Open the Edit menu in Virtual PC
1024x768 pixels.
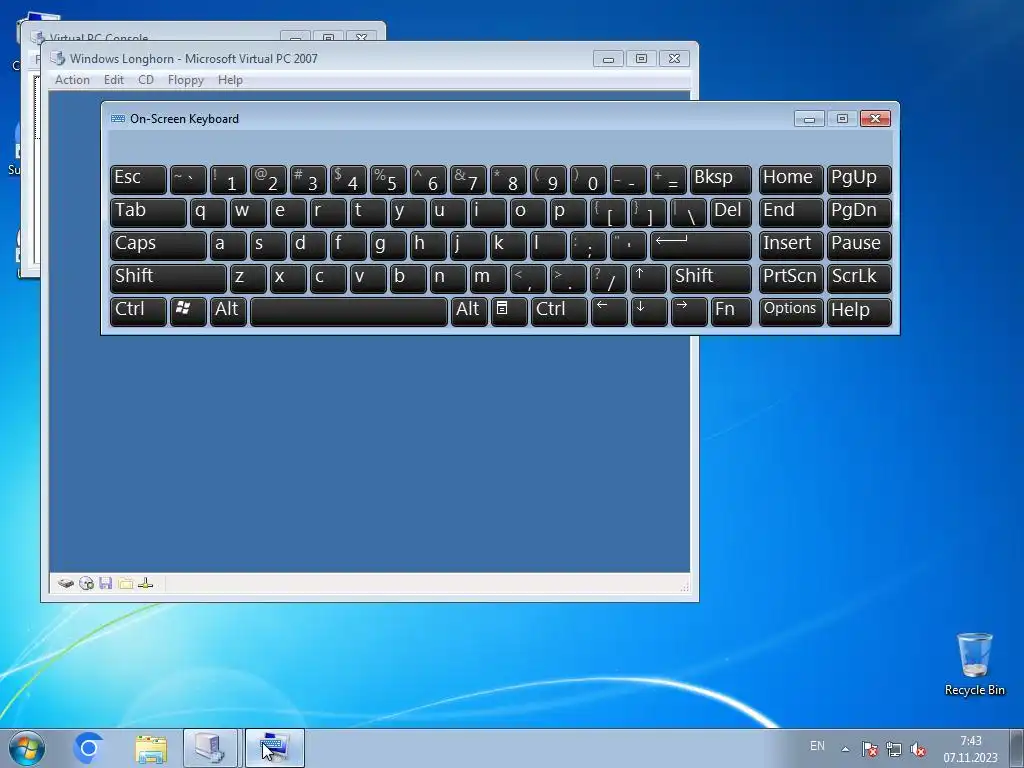[114, 80]
